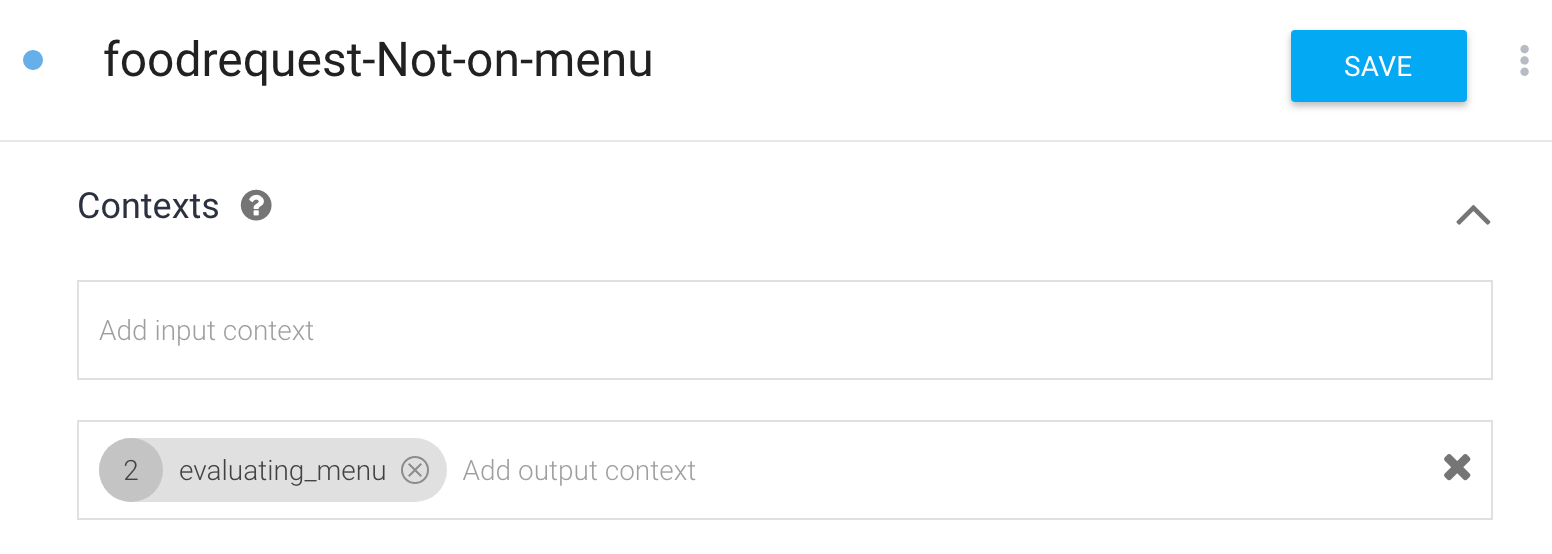Focus the Add output context placeholder
The image size is (1552, 554).
(x=579, y=471)
